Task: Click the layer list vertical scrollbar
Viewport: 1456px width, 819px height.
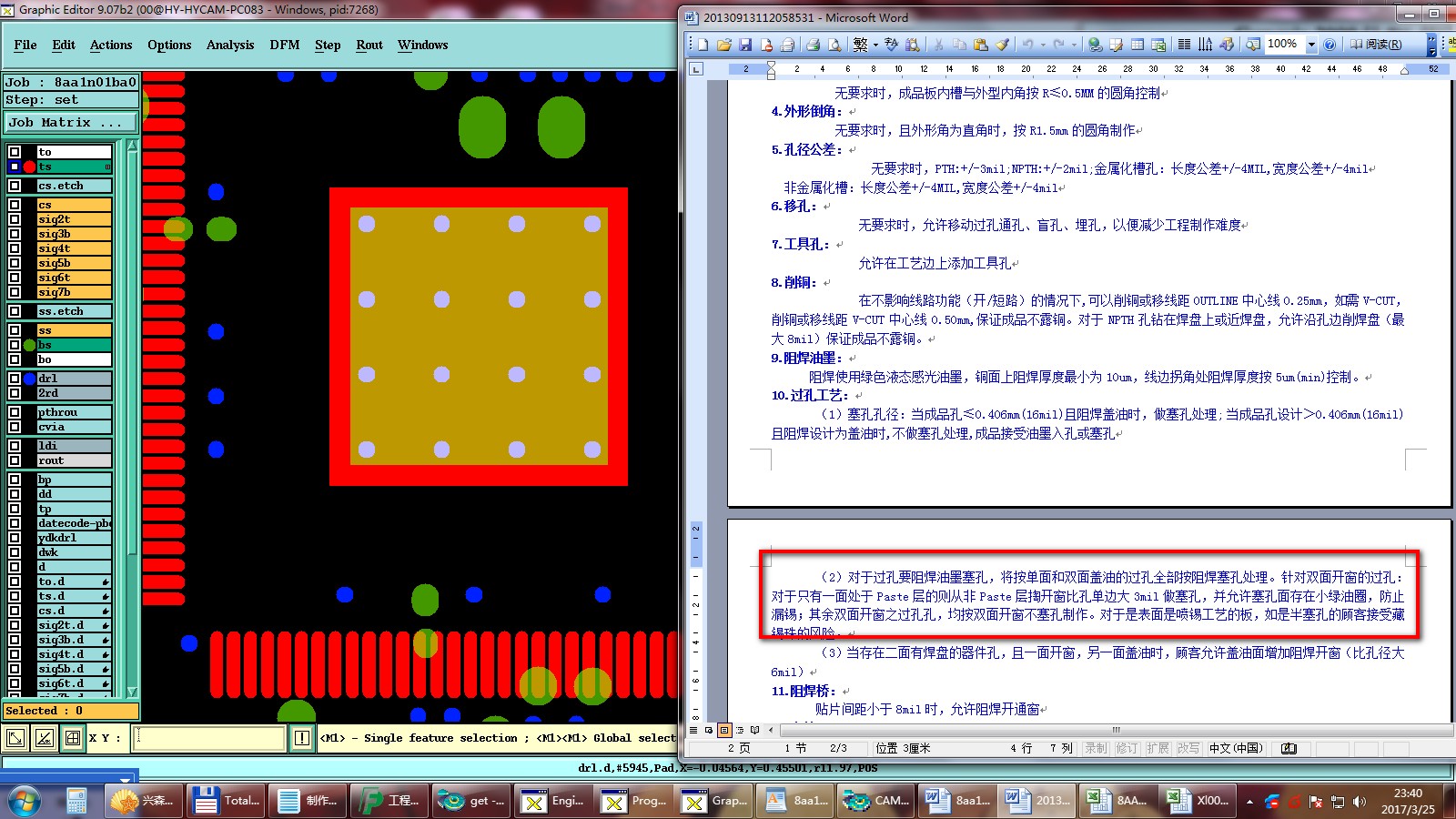Action: coord(132,419)
